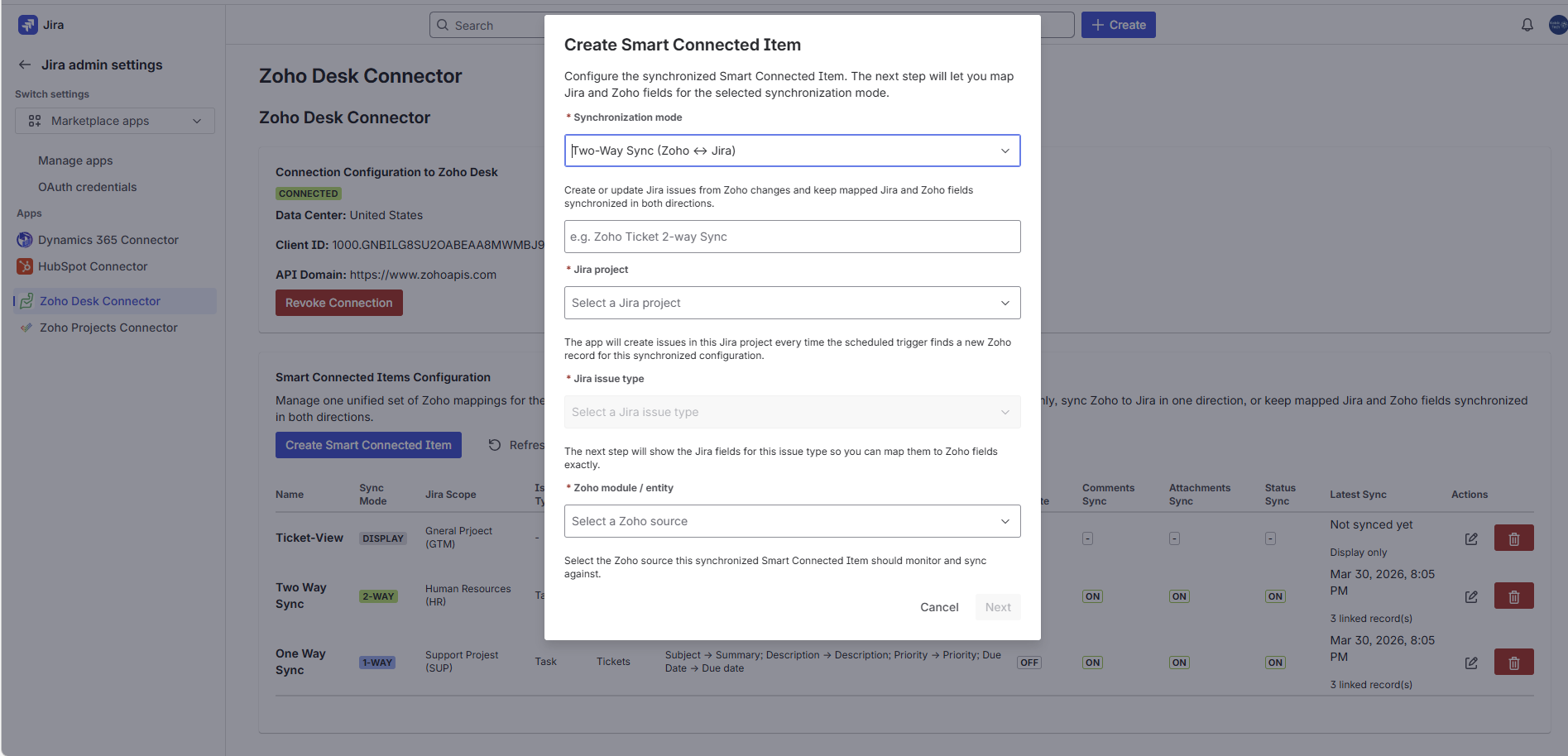Click the Next button in the dialog

(x=997, y=606)
